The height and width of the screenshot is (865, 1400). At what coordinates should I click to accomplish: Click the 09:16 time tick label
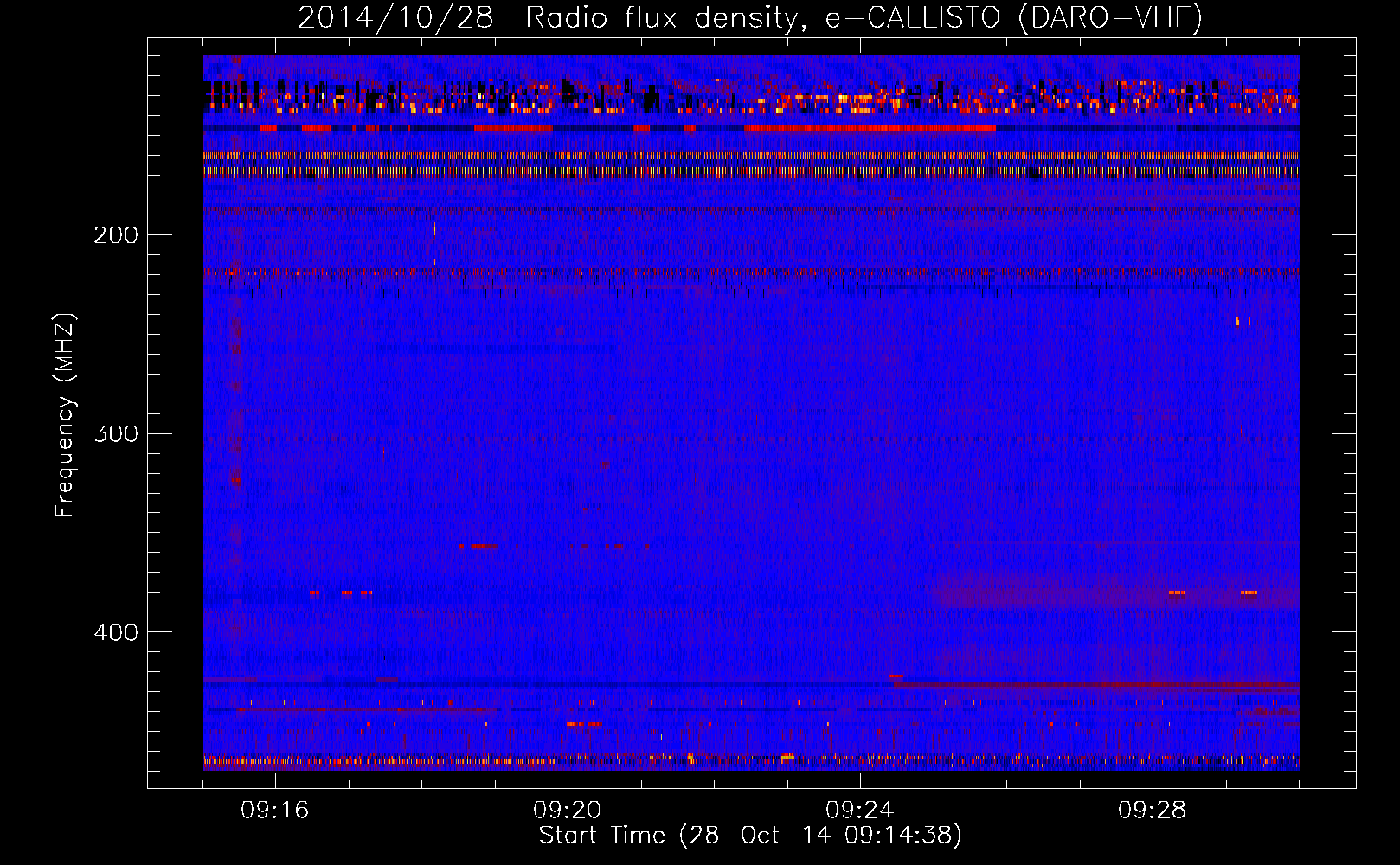[275, 811]
